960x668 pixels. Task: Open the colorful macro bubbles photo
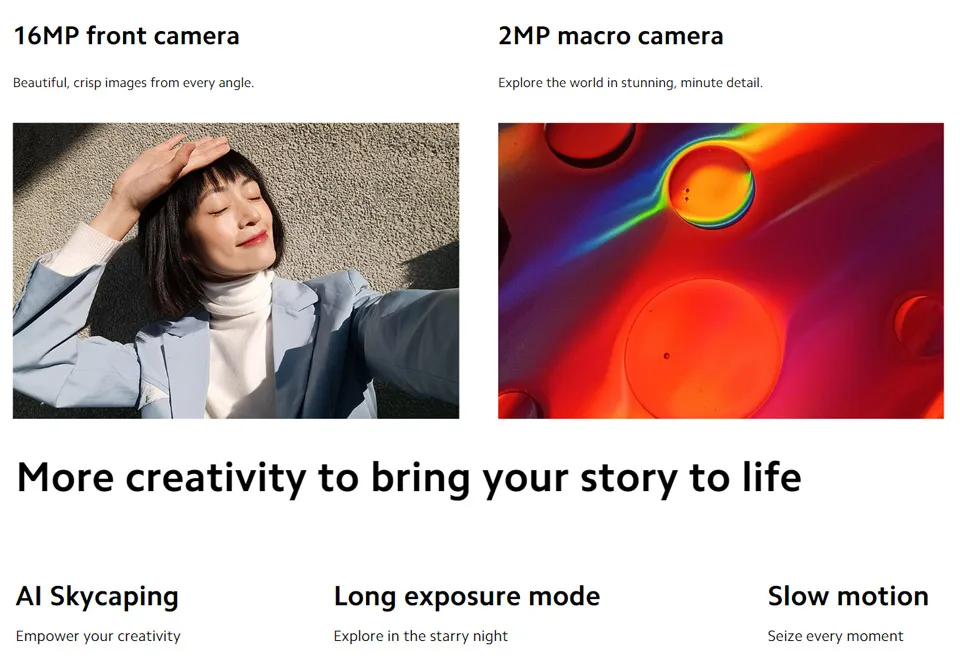(x=721, y=271)
